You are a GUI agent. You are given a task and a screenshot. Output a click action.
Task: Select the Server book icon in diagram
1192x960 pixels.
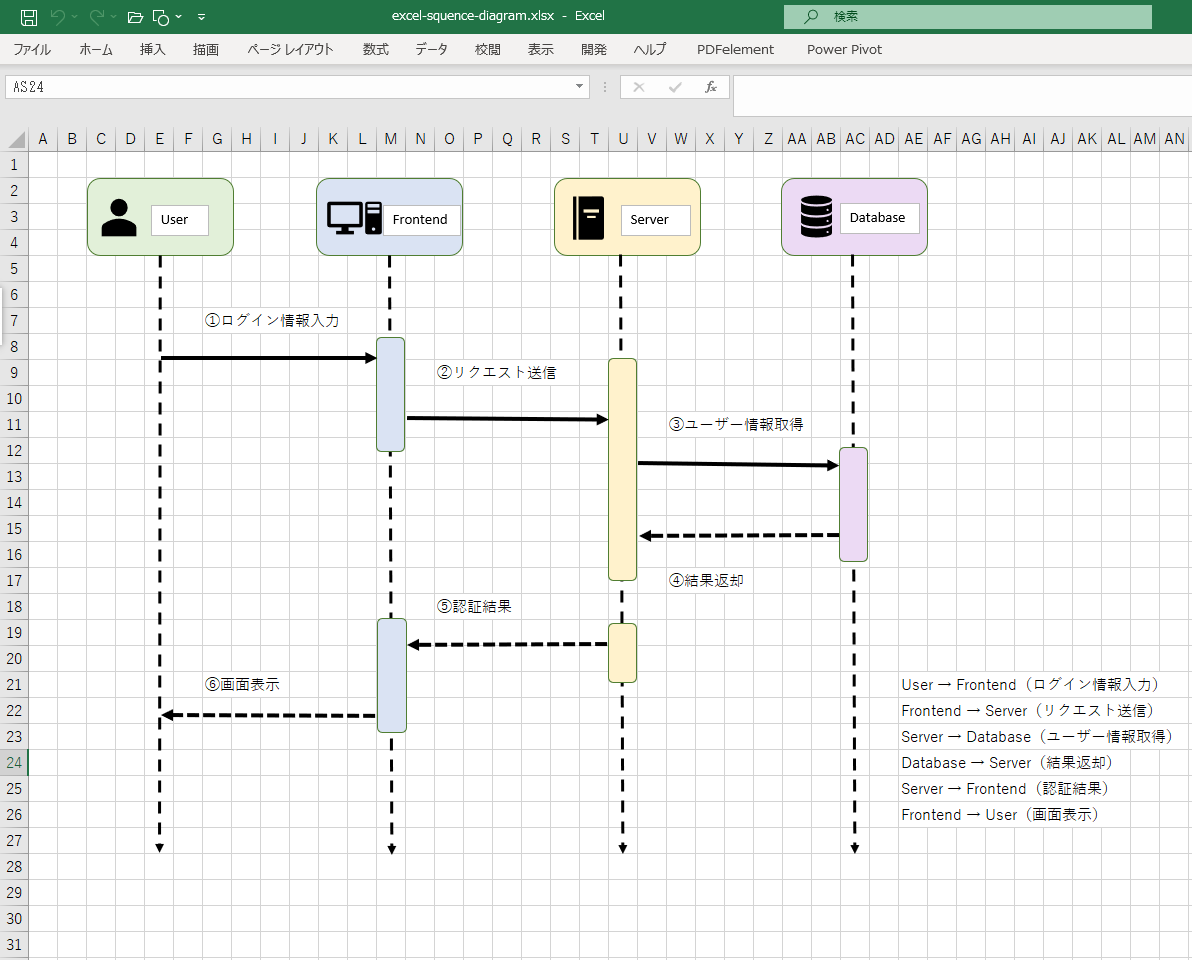tap(587, 218)
